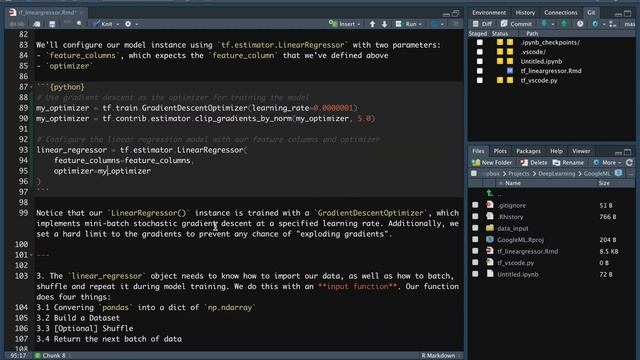Sort files by the Name column header
The image size is (640, 360).
click(545, 183)
